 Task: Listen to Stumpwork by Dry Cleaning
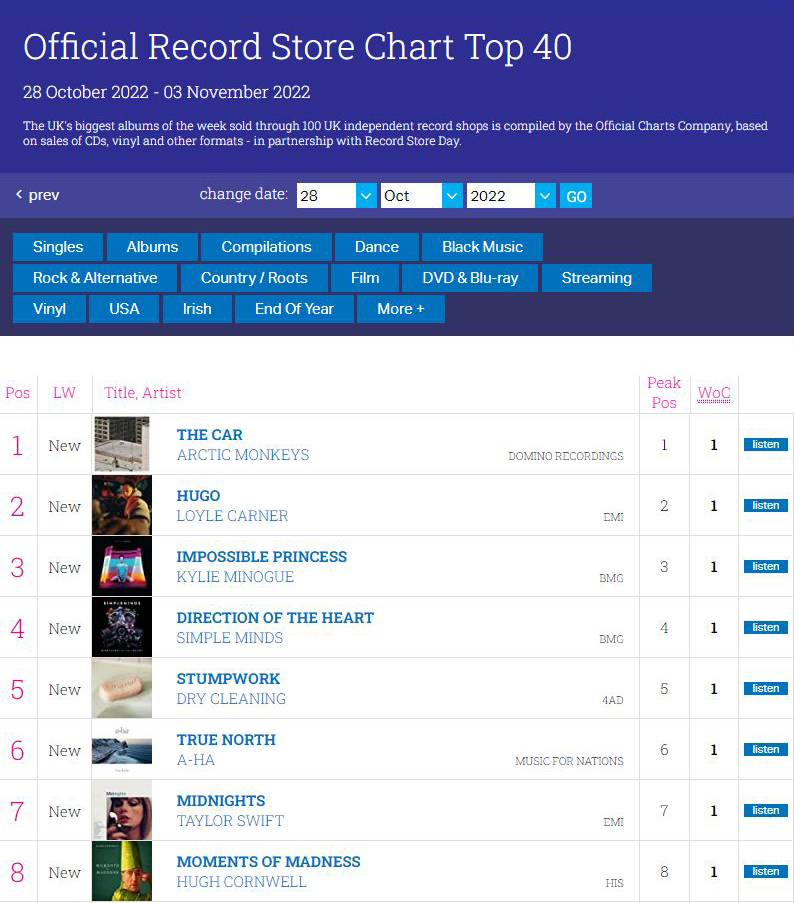click(765, 689)
